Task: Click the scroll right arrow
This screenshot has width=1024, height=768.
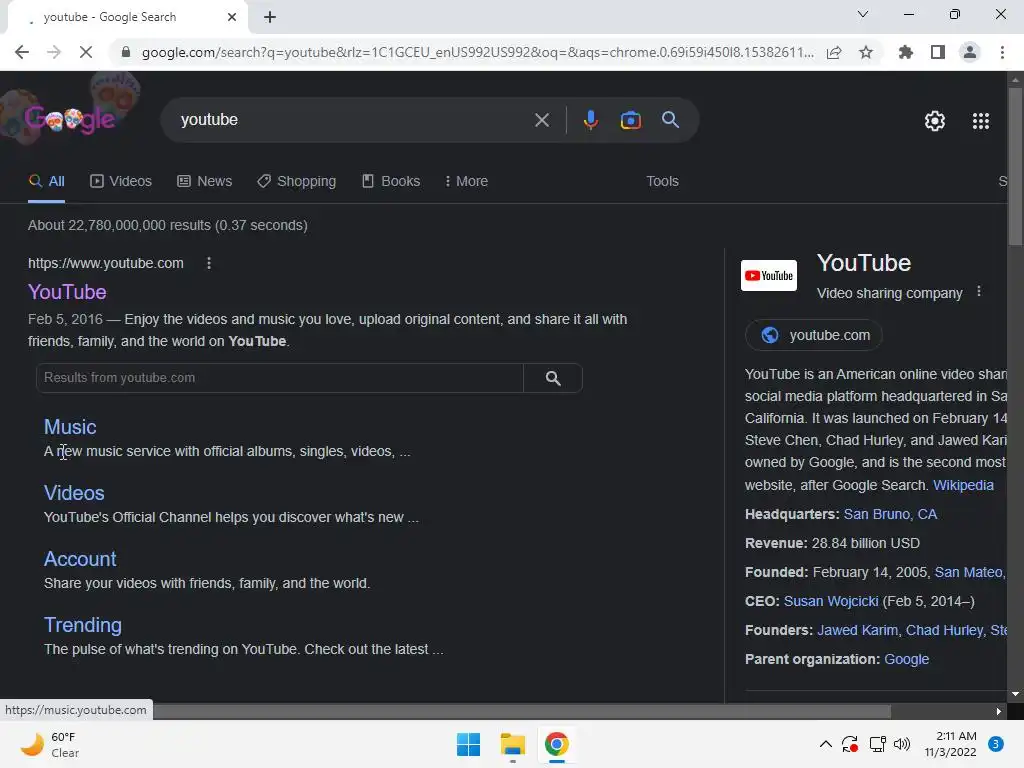Action: (x=999, y=711)
